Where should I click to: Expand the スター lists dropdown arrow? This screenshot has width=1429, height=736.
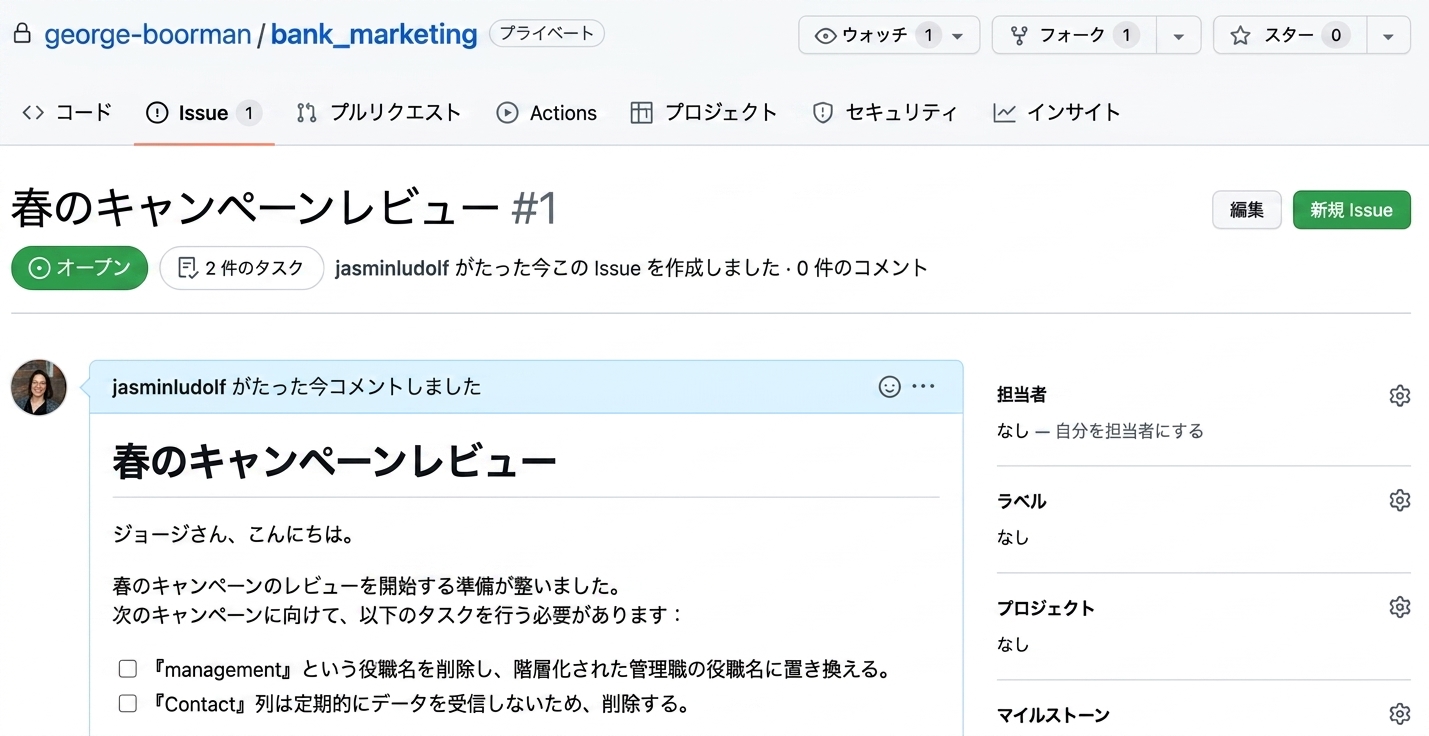coord(1388,36)
